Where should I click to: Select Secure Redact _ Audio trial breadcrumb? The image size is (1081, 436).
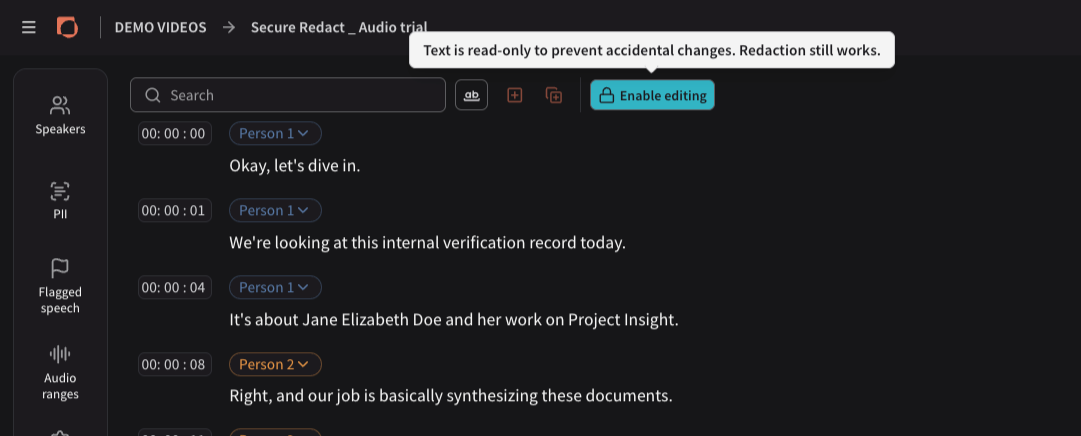click(339, 28)
